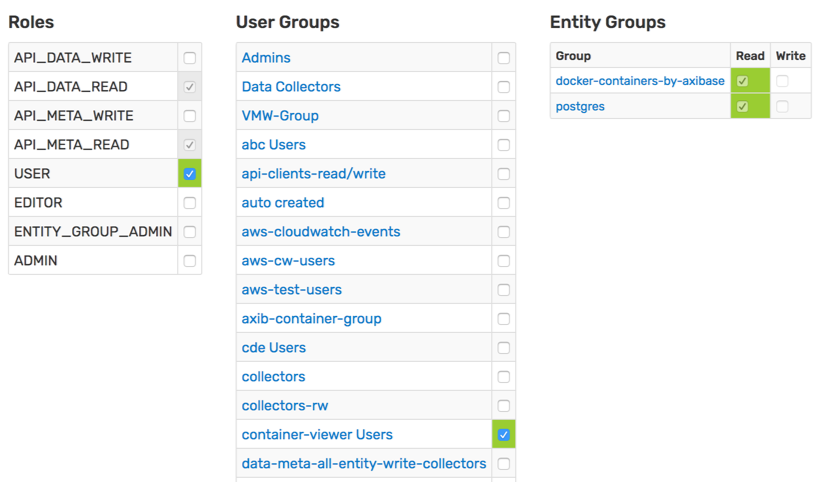This screenshot has width=819, height=482.
Task: Open the docker-containers-by-axibase entity group
Action: coord(640,81)
